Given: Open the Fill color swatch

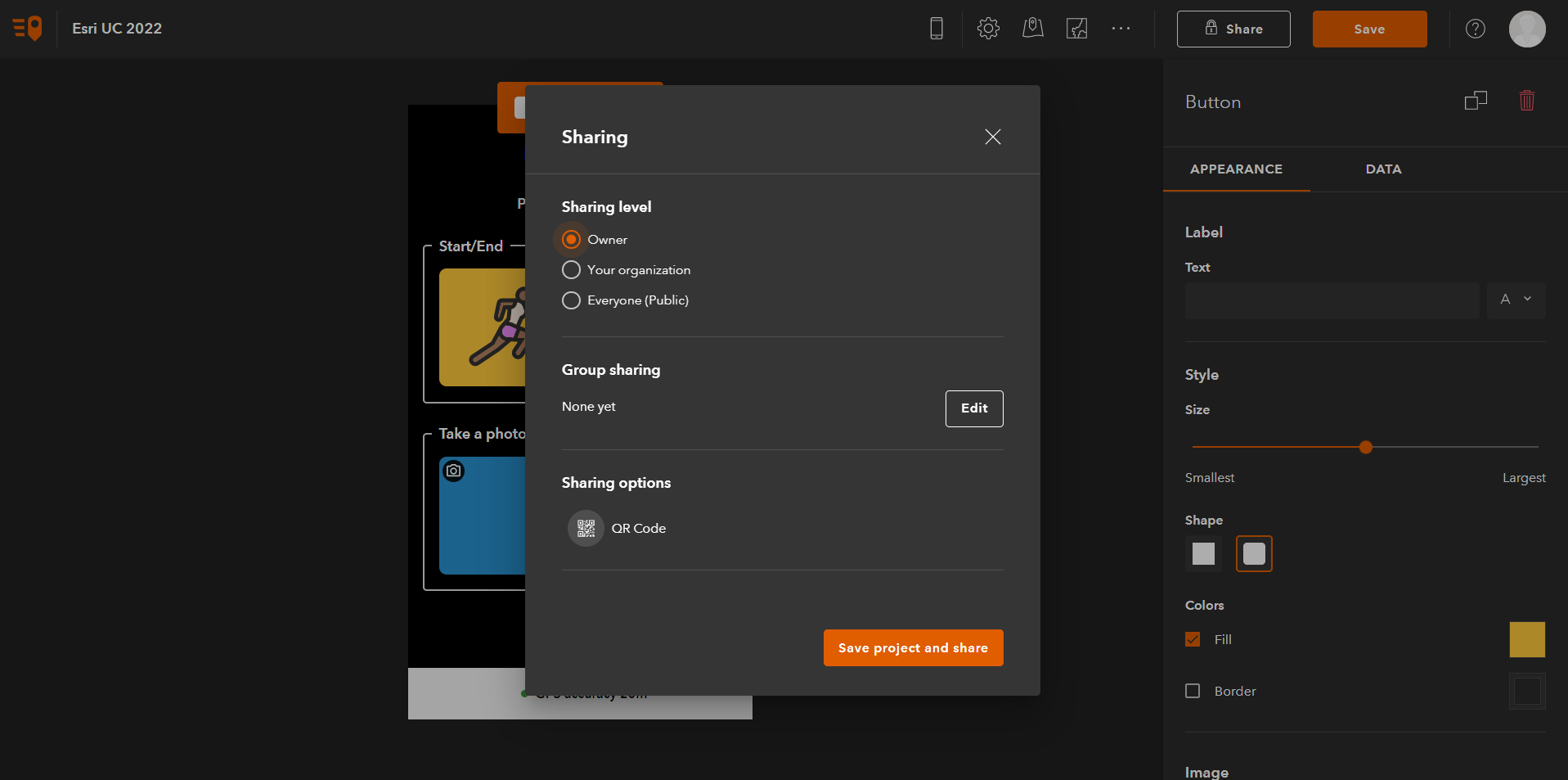Looking at the screenshot, I should [x=1527, y=639].
